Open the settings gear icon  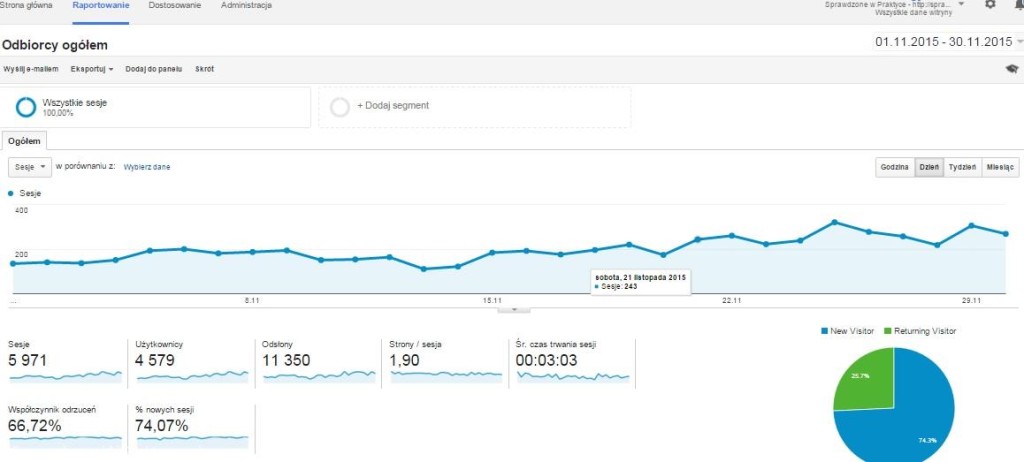(x=990, y=4)
